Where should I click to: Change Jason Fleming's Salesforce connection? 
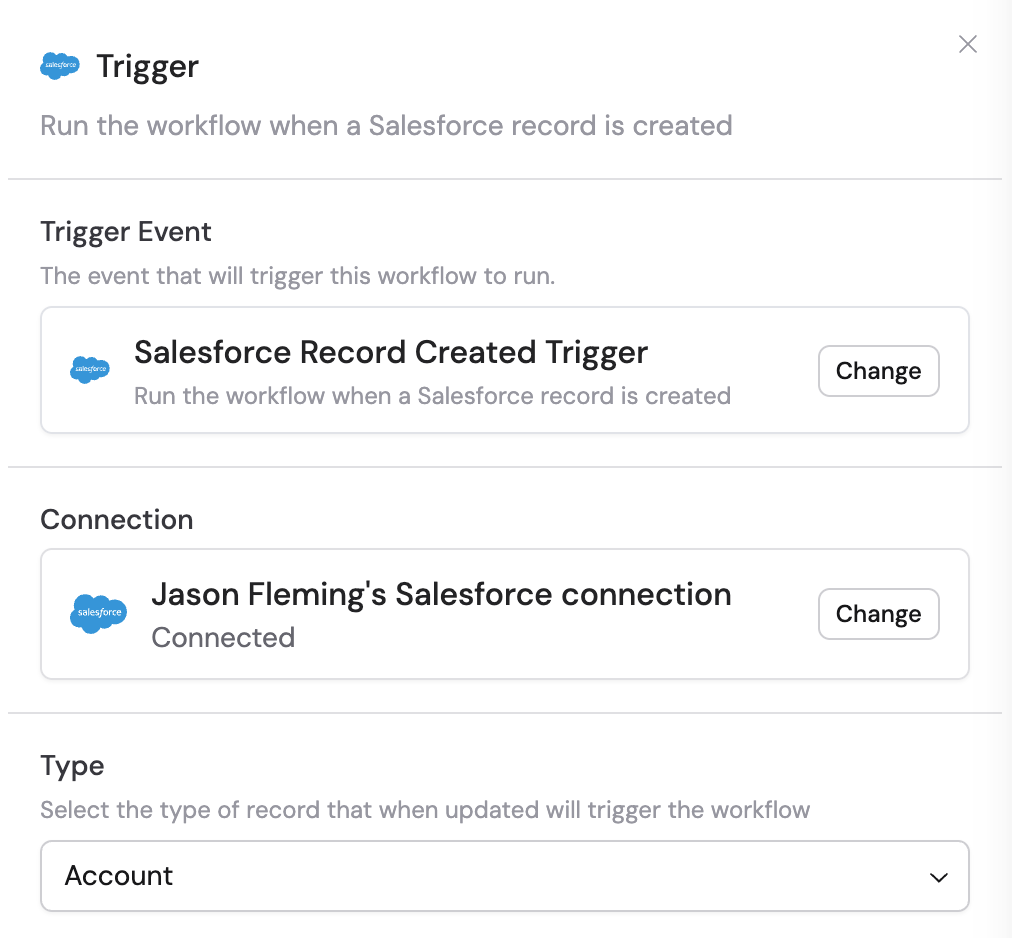click(x=878, y=613)
